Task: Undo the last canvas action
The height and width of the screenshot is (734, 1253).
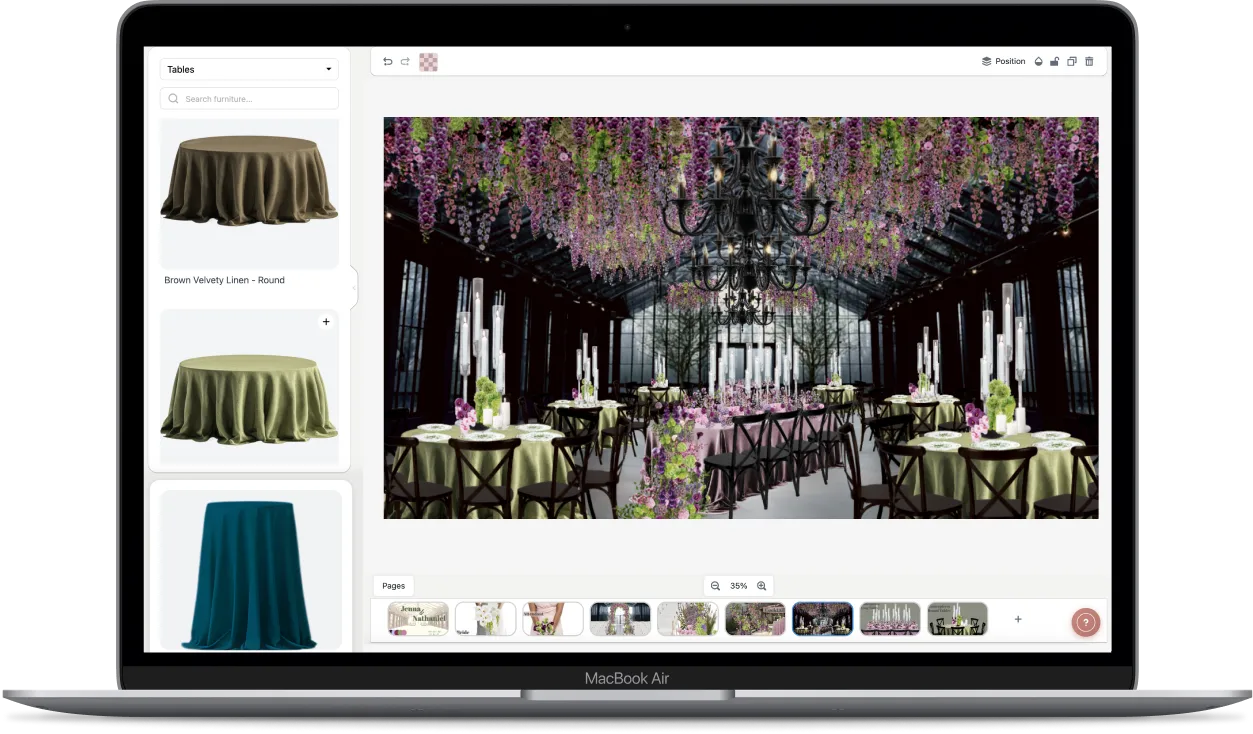Action: click(388, 62)
